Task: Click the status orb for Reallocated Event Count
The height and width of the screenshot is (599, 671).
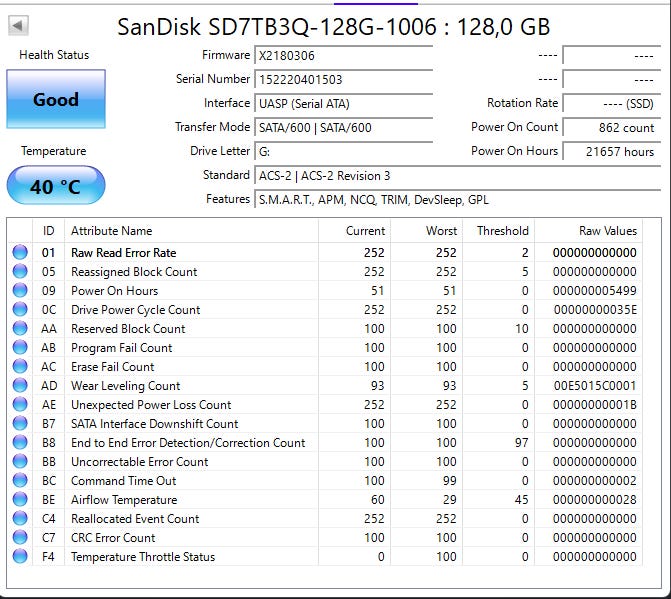Action: pyautogui.click(x=20, y=519)
